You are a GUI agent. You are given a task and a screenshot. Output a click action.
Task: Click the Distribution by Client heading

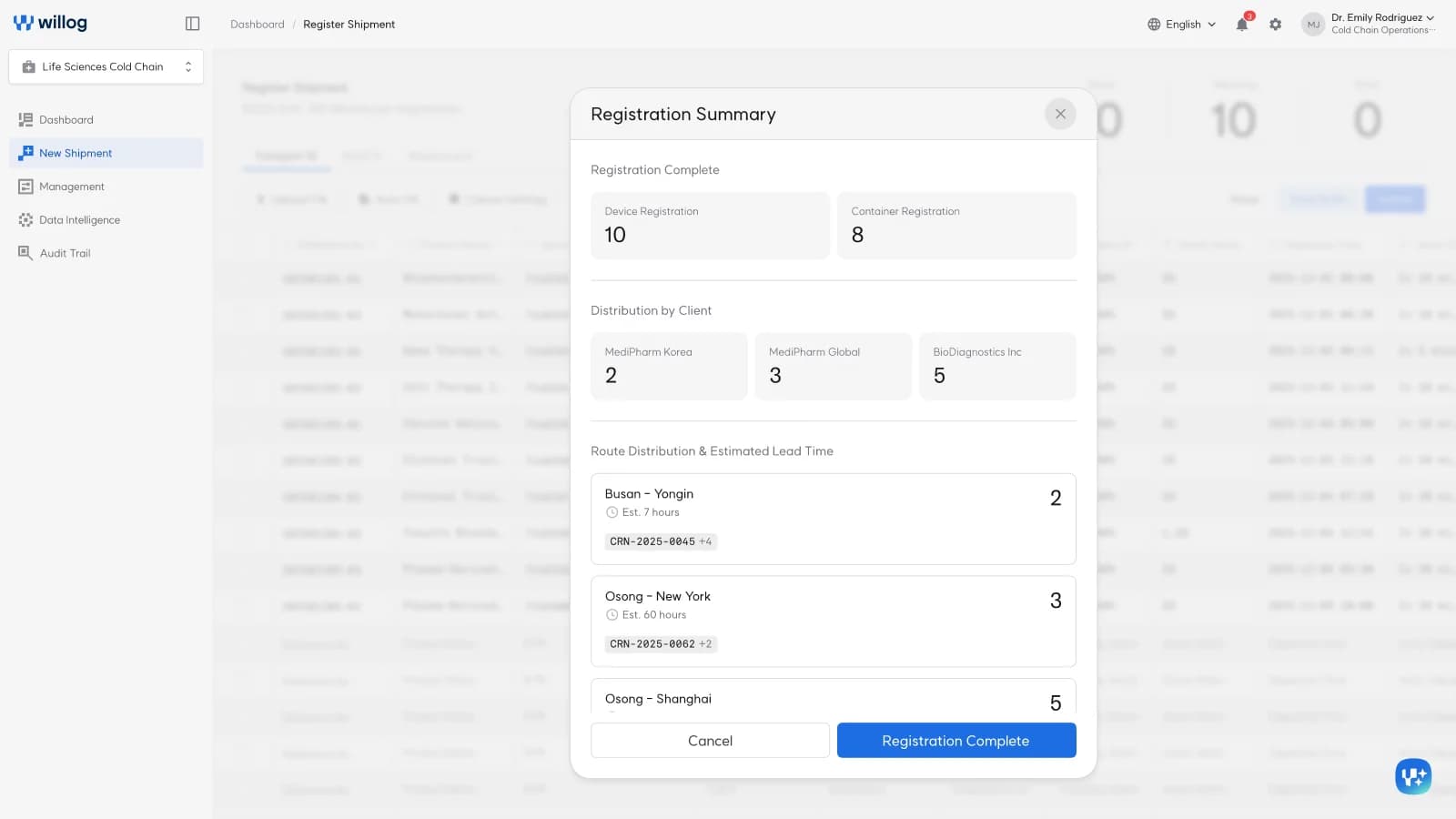point(651,310)
